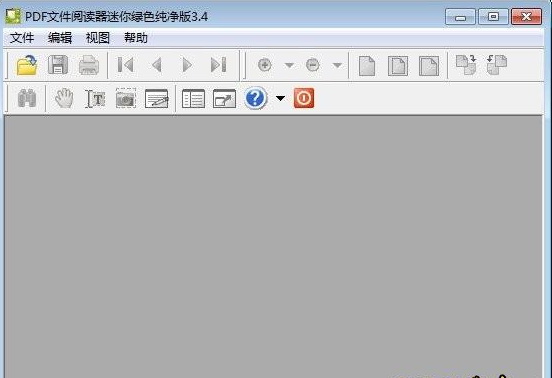Screen dimensions: 552x378
Task: Select the Text selection tool
Action: pyautogui.click(x=95, y=98)
